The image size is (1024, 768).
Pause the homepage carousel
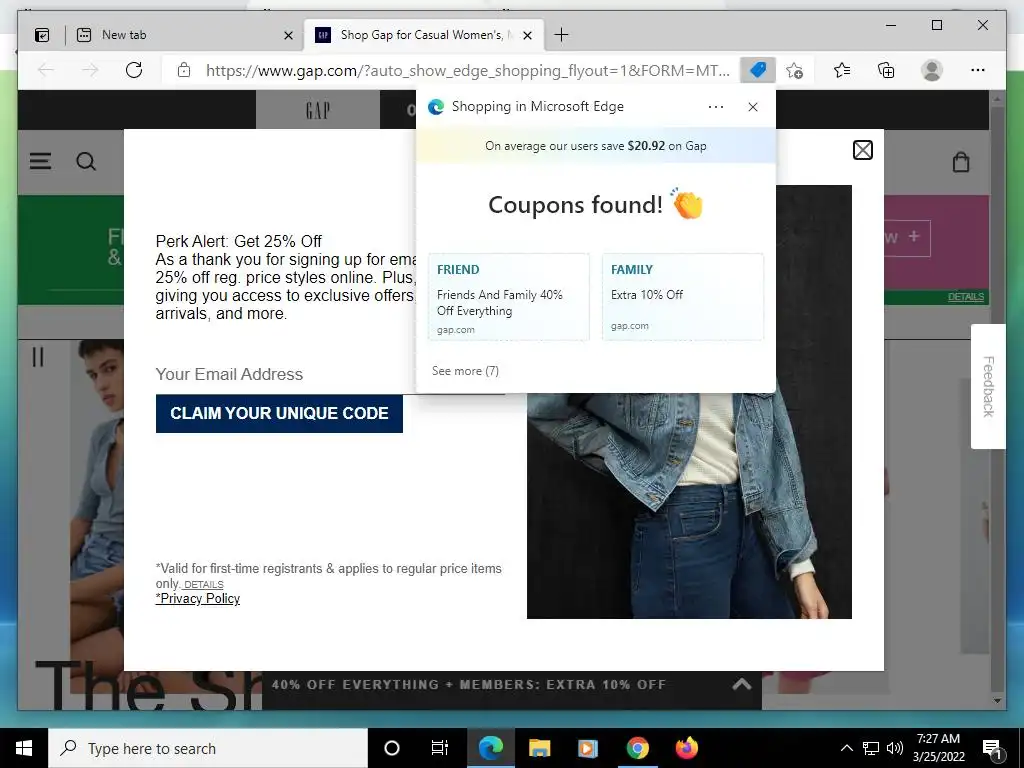38,357
